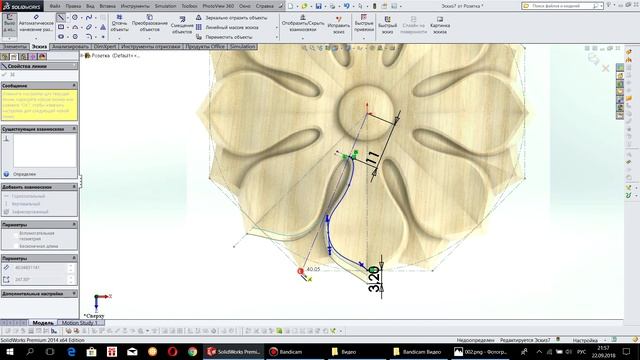Switch to the Элементы tab
Screen dimensions: 640x360
tap(15, 47)
